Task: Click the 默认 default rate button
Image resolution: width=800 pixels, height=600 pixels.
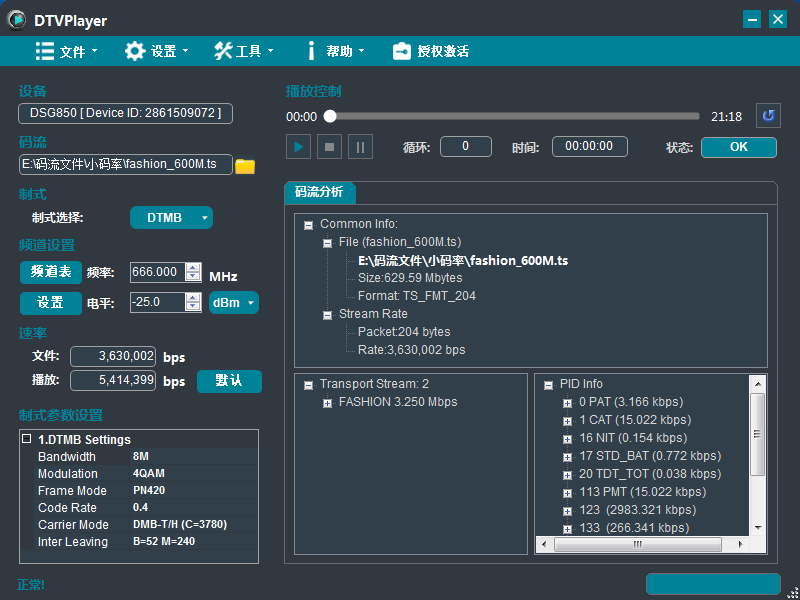Action: coord(229,381)
